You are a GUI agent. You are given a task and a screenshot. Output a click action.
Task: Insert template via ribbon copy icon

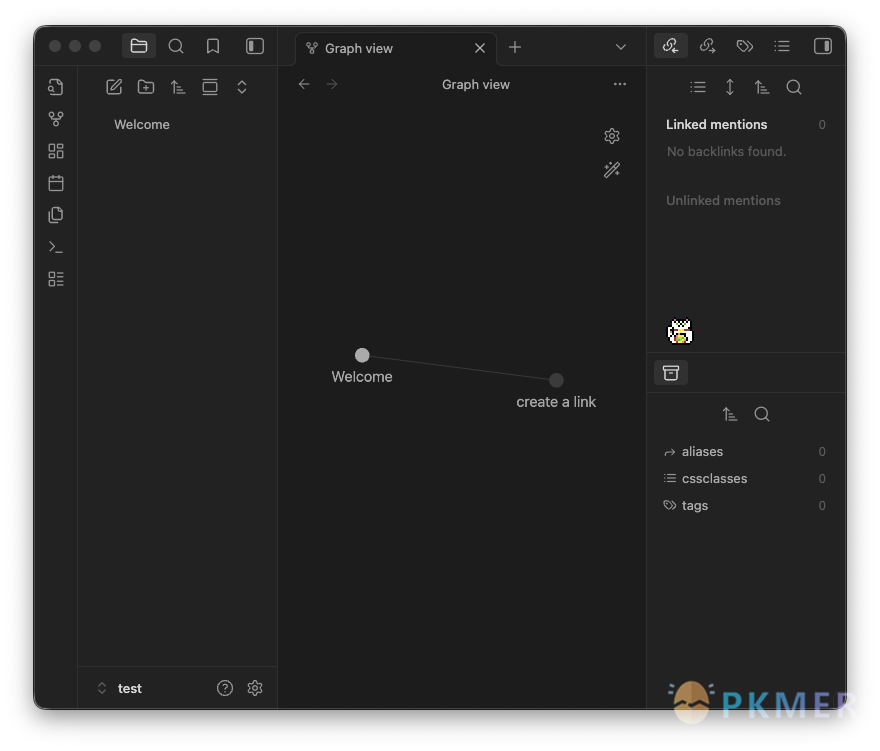[56, 215]
